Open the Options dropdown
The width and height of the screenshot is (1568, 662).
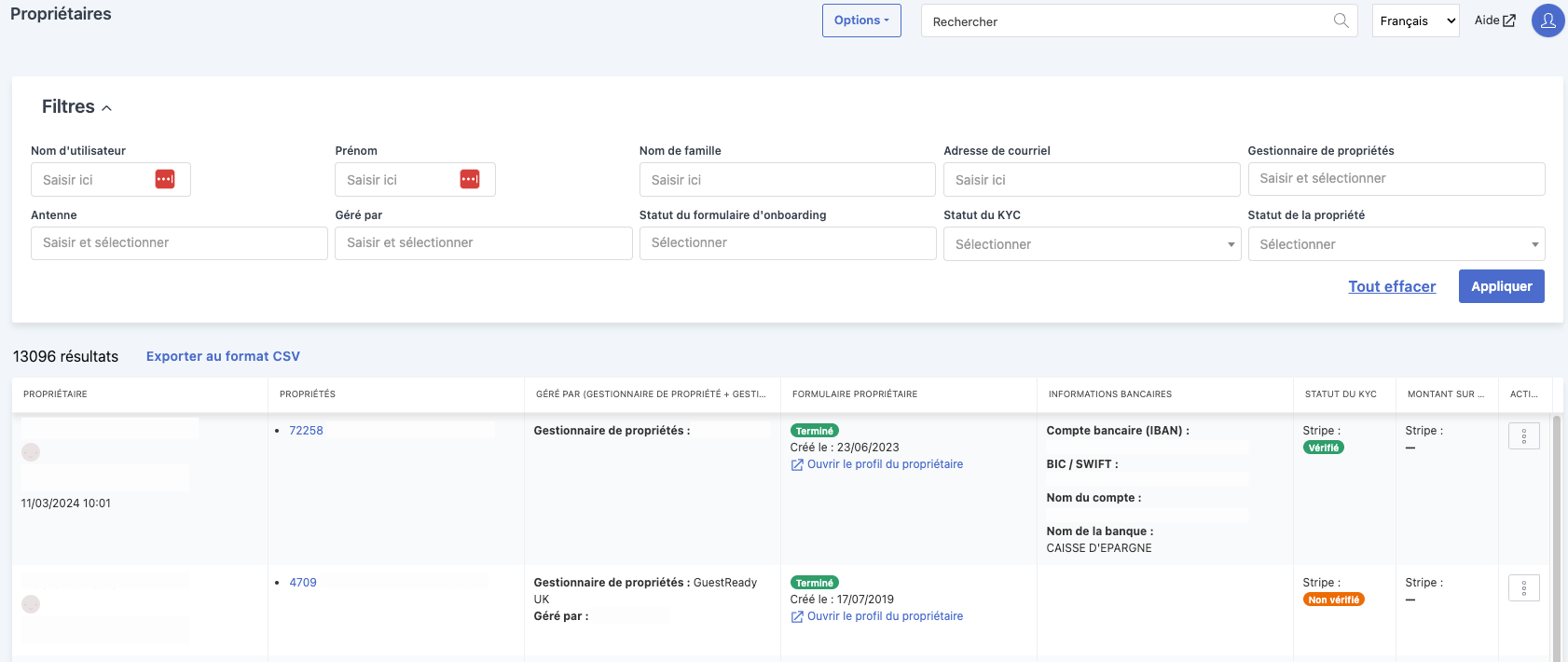point(861,21)
